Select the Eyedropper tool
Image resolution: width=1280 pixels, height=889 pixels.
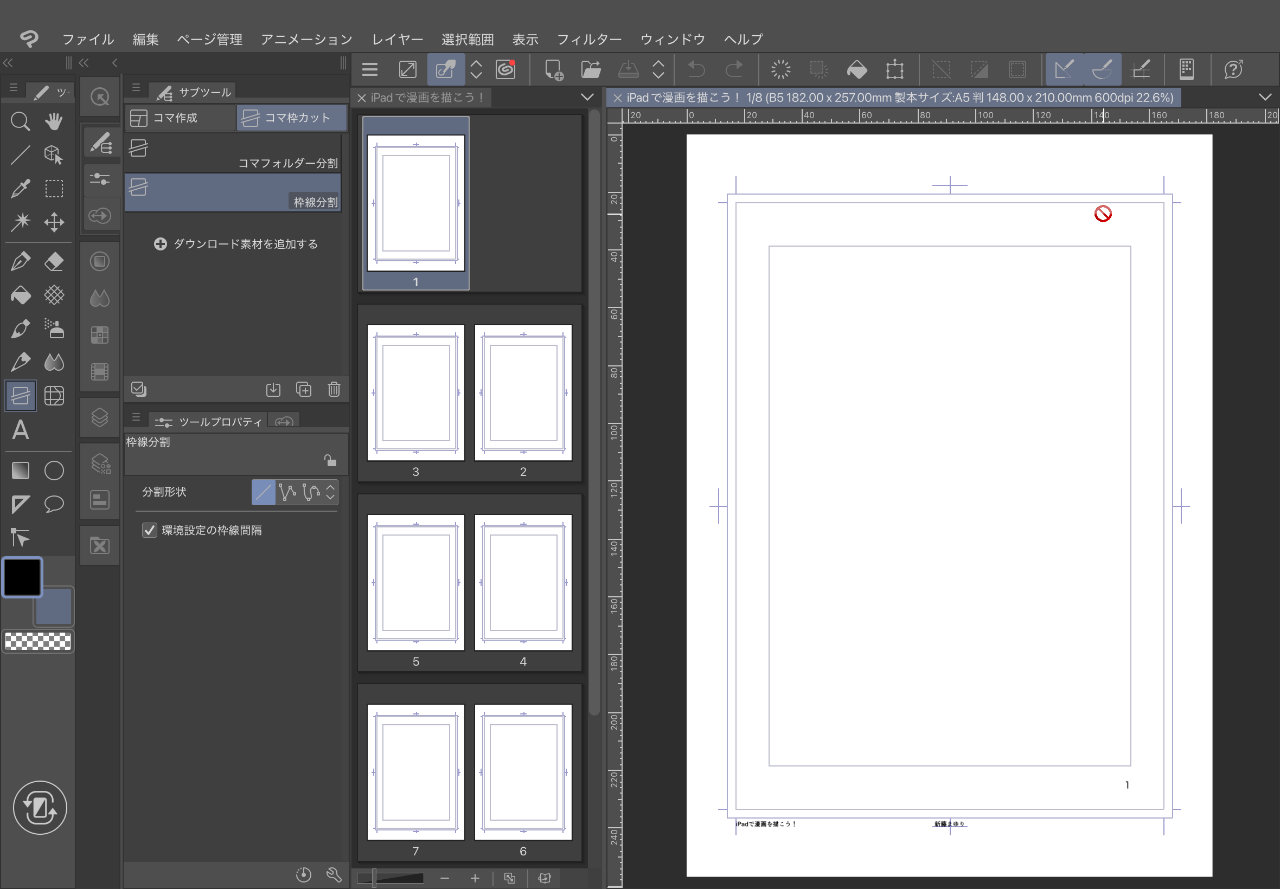tap(20, 189)
